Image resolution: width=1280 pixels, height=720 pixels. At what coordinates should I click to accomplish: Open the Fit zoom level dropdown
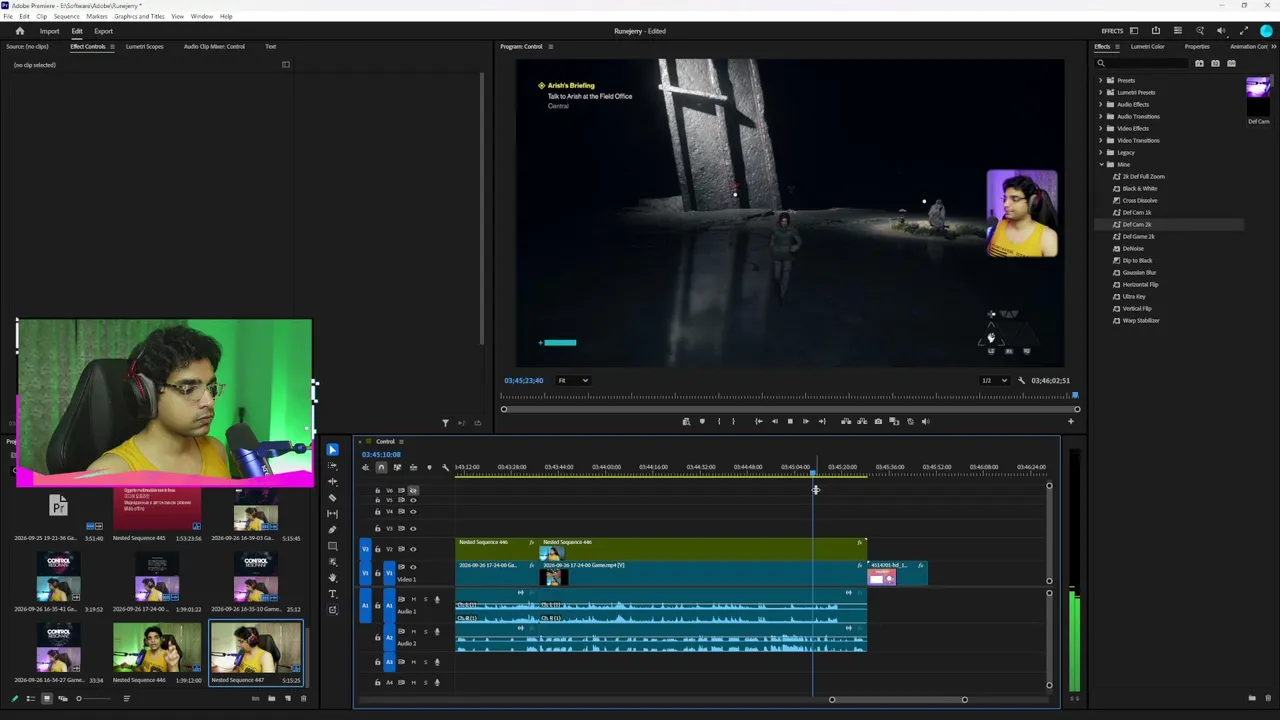[572, 380]
